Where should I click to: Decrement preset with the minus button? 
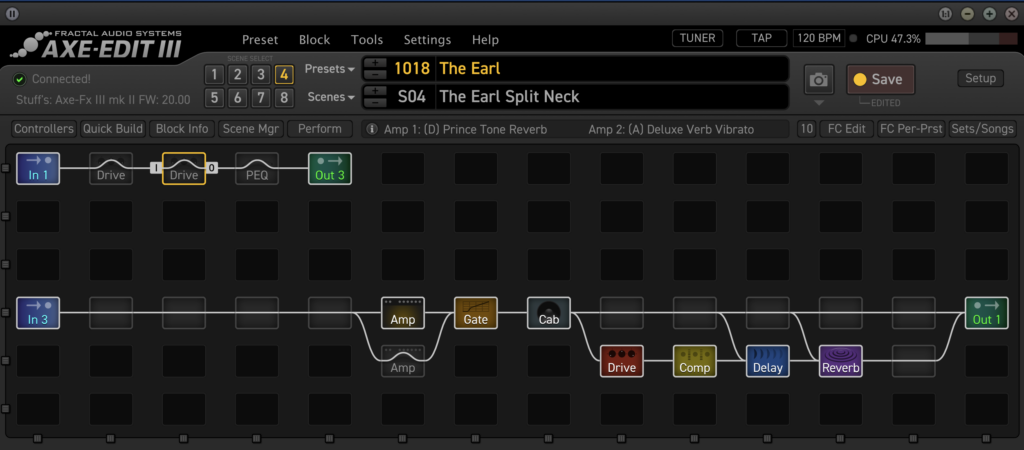tap(375, 74)
